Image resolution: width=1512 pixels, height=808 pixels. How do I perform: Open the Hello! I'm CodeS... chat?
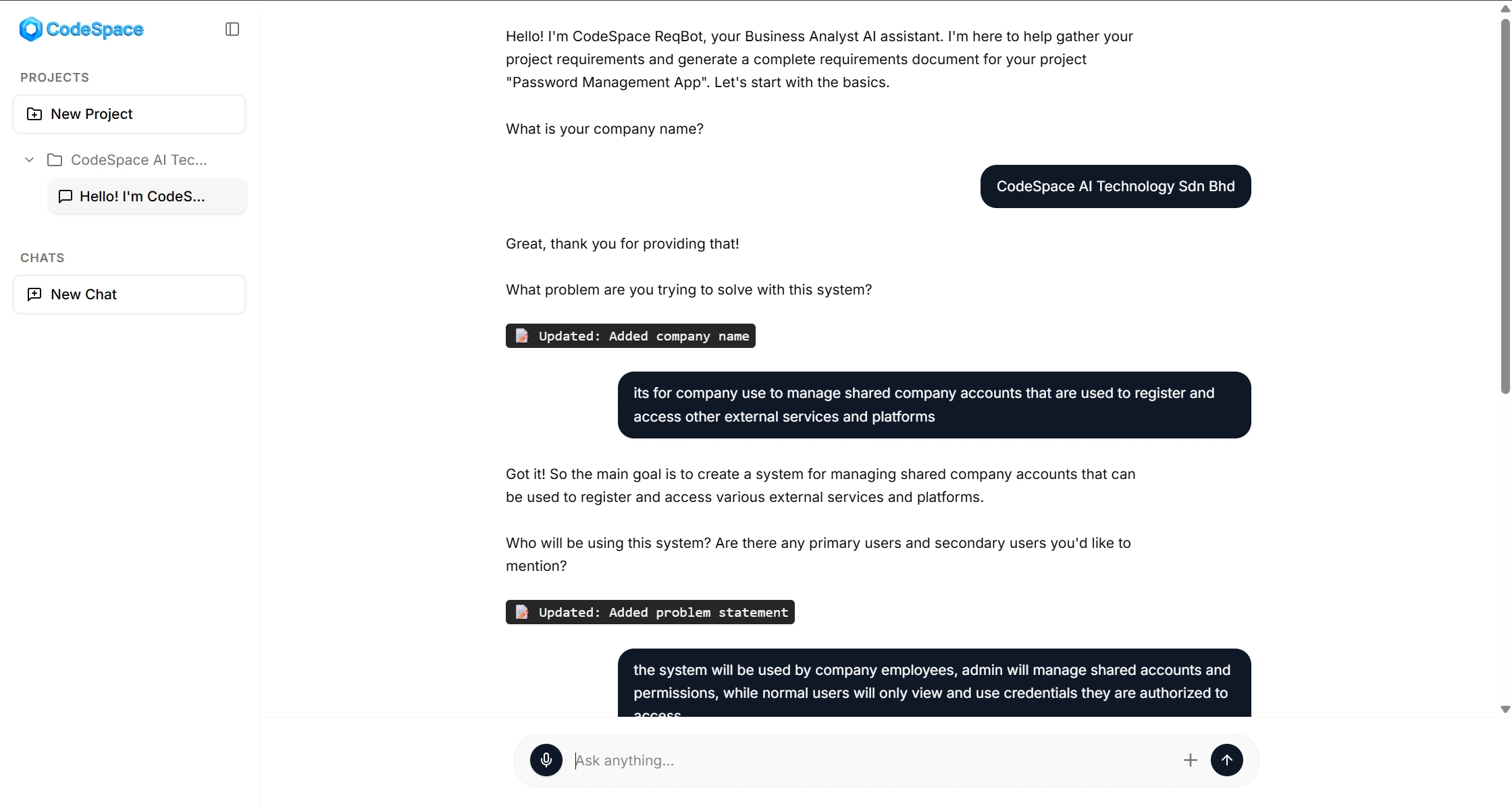(x=142, y=197)
